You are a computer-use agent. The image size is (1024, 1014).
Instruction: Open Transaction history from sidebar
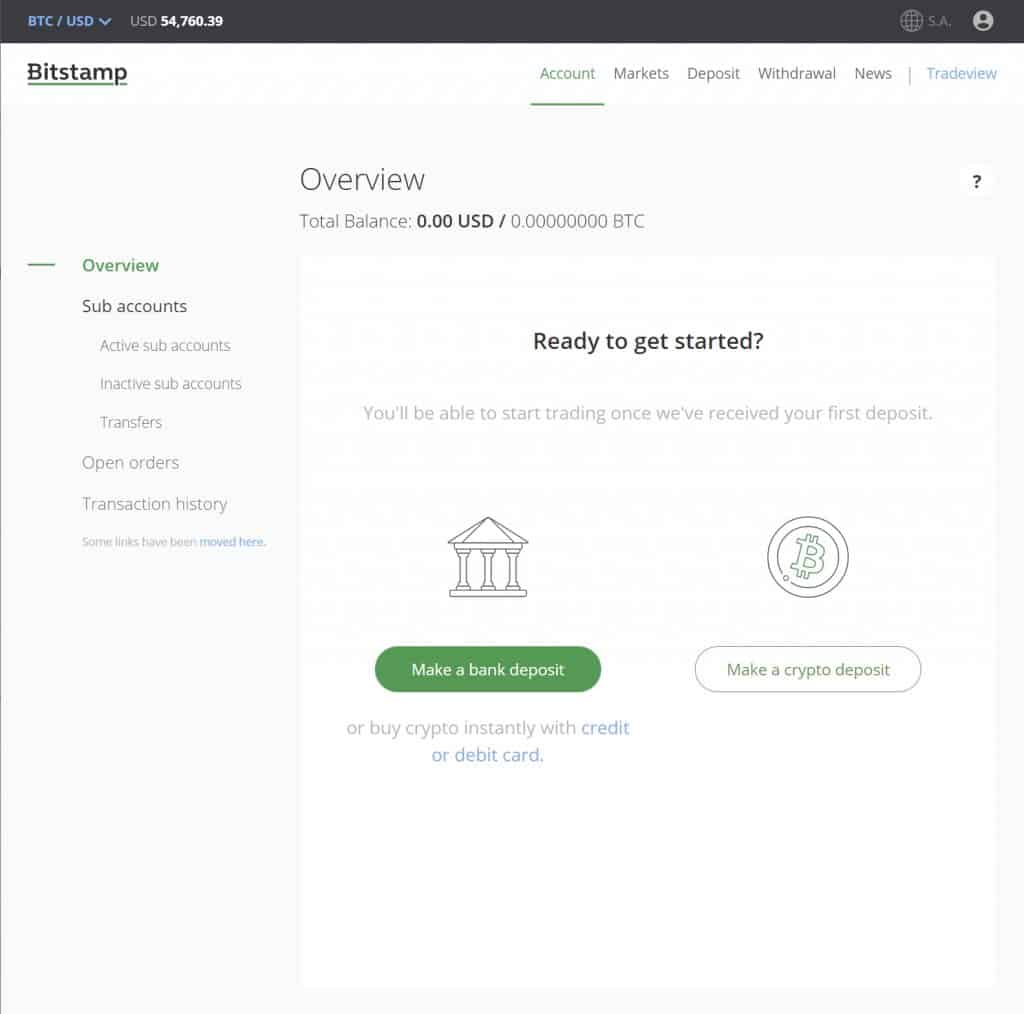pyautogui.click(x=154, y=504)
